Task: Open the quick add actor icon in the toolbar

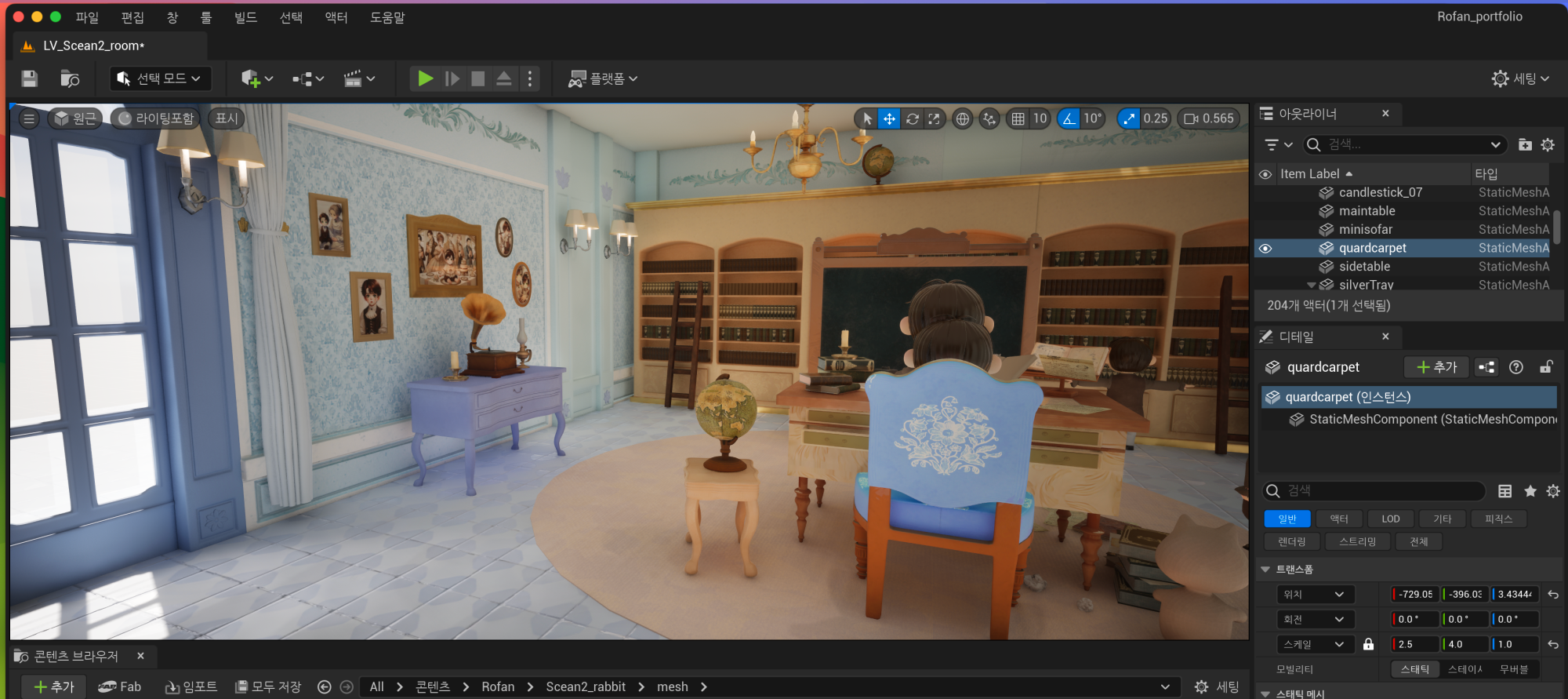Action: [x=256, y=78]
